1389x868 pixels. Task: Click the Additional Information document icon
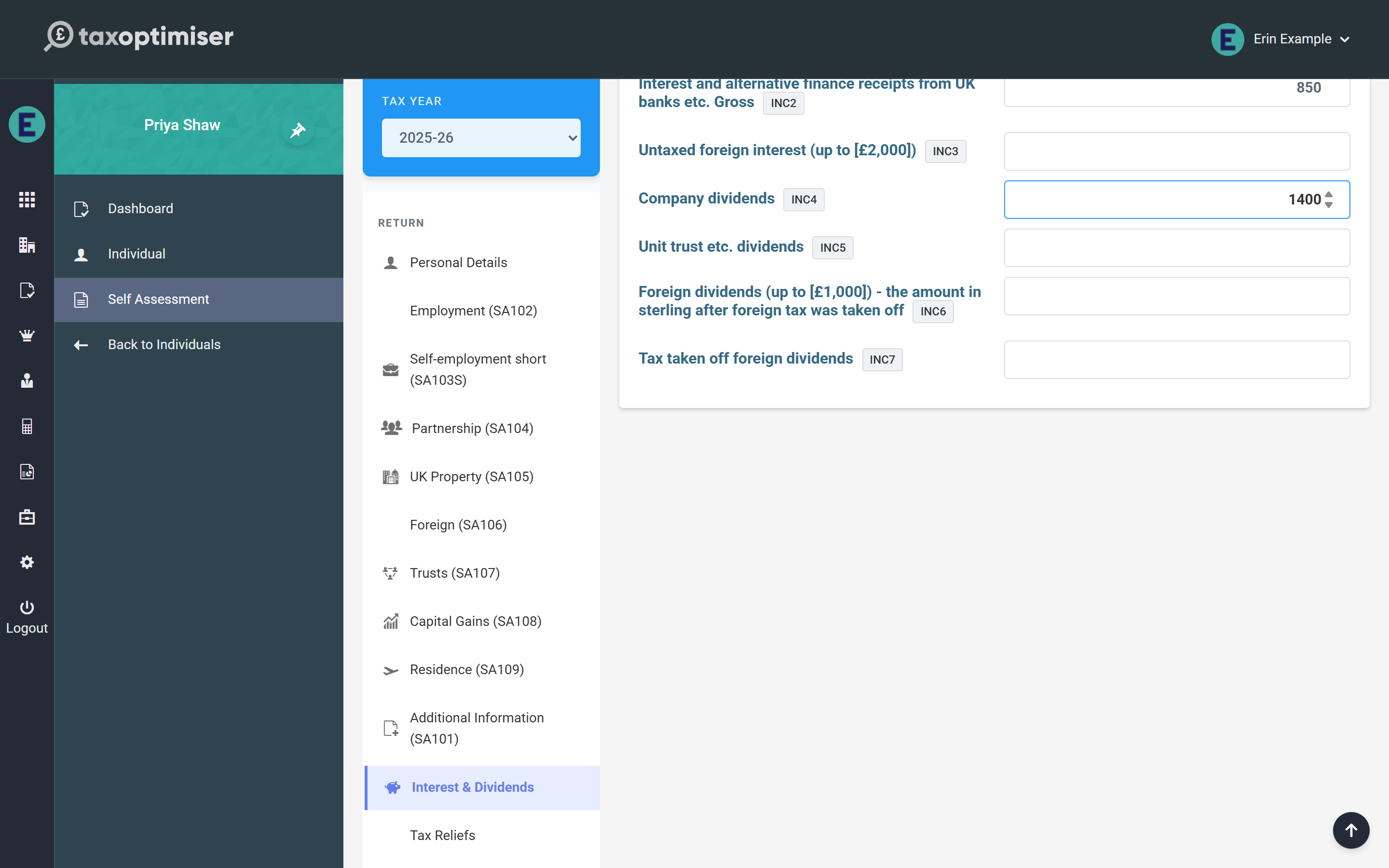[x=390, y=729]
